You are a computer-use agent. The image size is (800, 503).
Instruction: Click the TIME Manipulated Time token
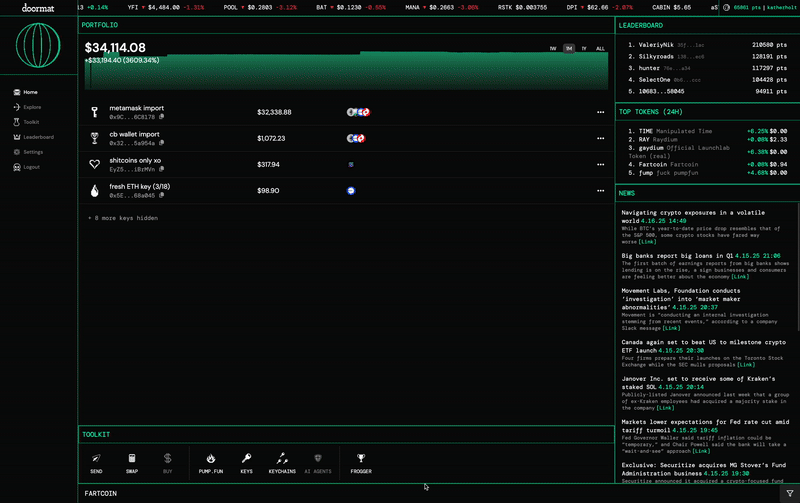[707, 131]
